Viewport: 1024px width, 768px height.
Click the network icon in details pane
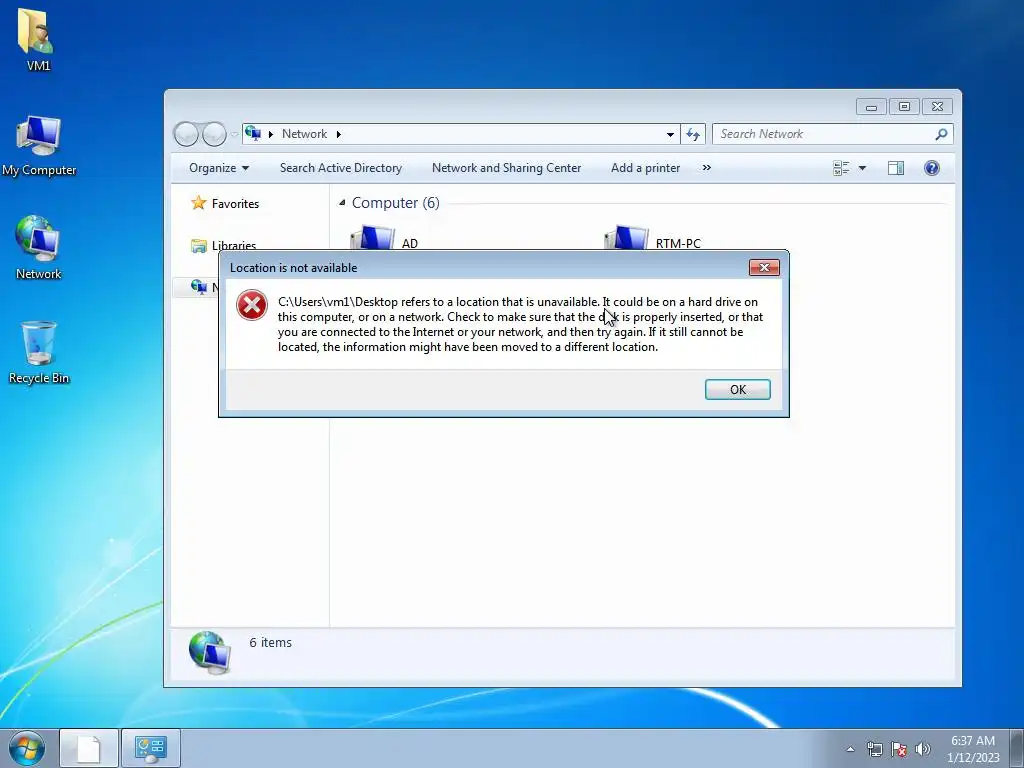coord(209,652)
